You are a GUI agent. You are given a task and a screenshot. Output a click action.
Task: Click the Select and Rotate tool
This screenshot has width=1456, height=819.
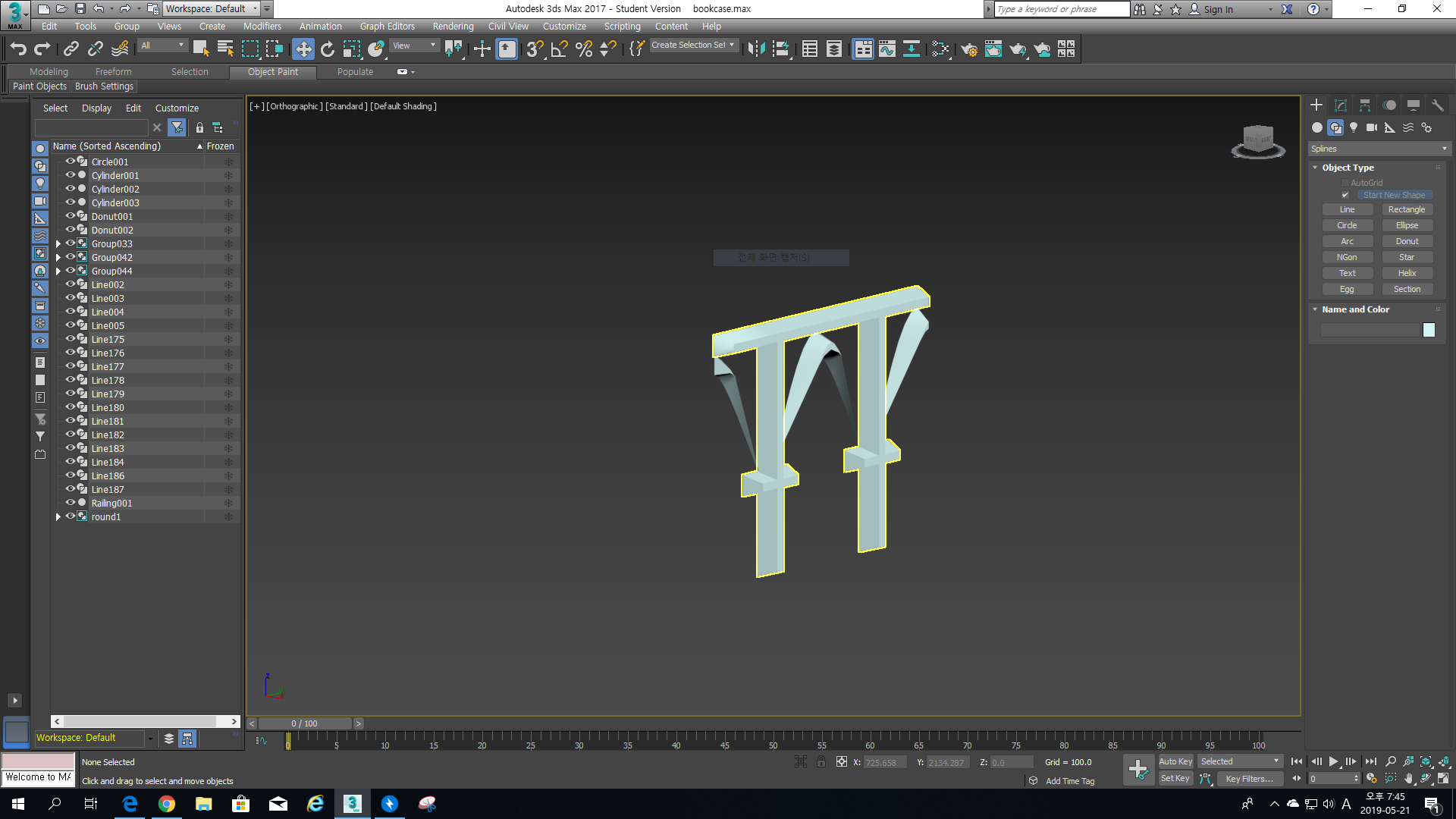(328, 49)
